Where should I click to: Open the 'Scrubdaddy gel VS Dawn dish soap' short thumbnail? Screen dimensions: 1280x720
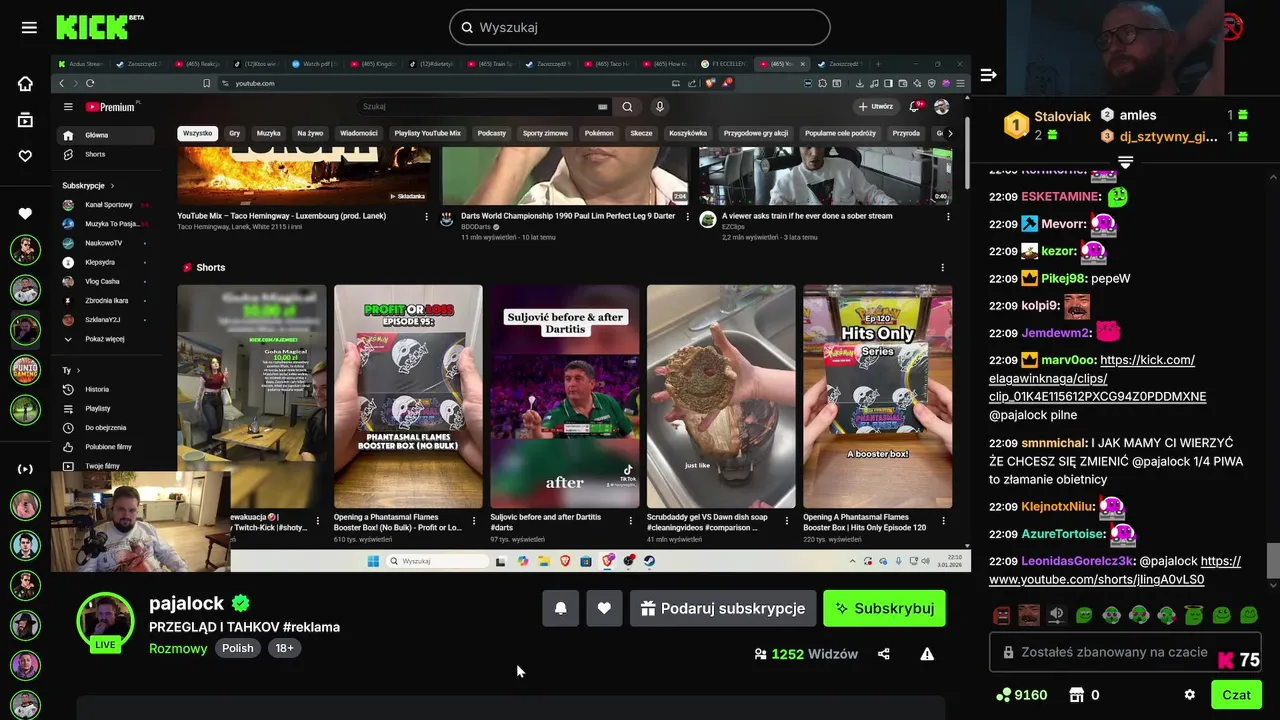(721, 396)
